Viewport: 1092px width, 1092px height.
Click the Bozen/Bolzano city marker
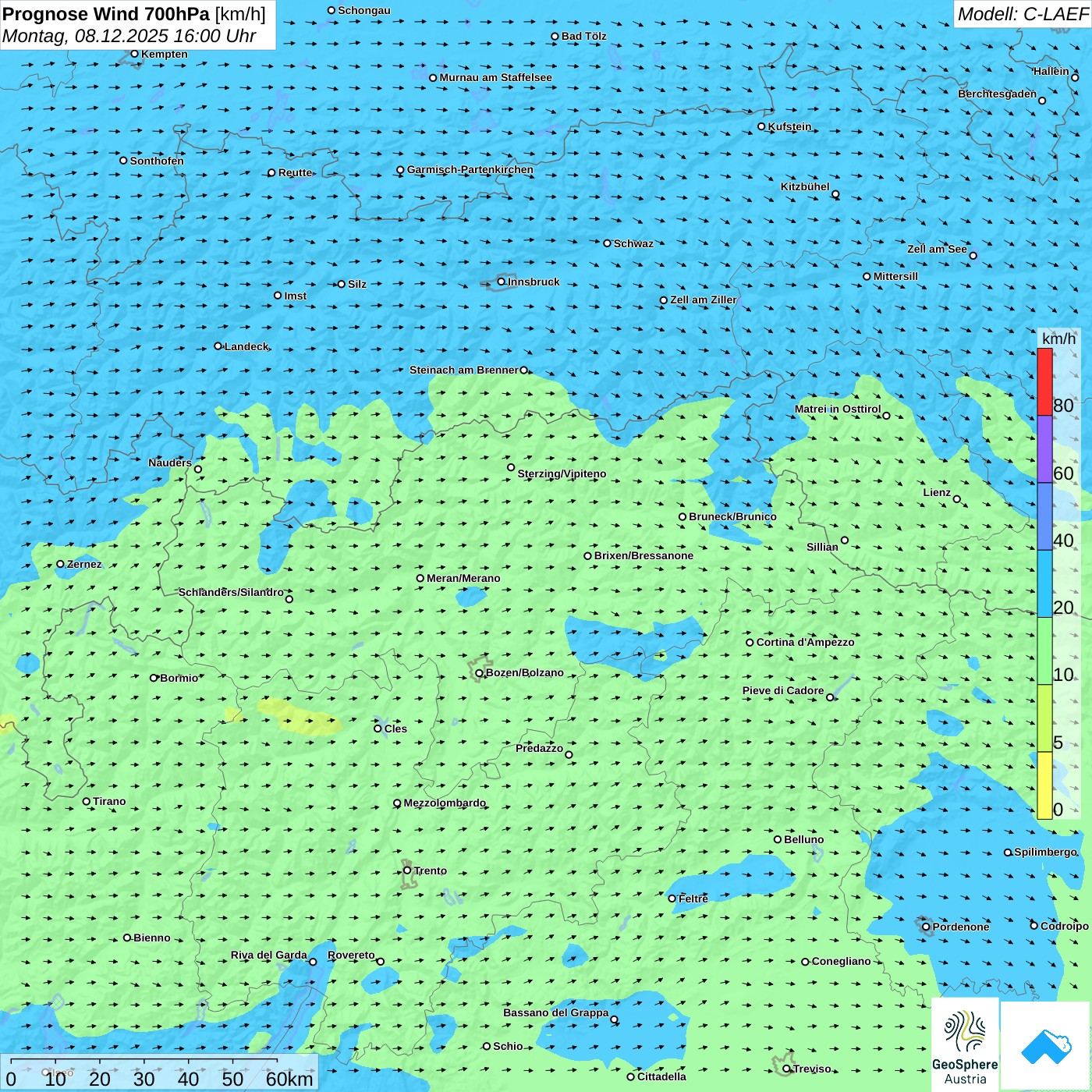479,673
